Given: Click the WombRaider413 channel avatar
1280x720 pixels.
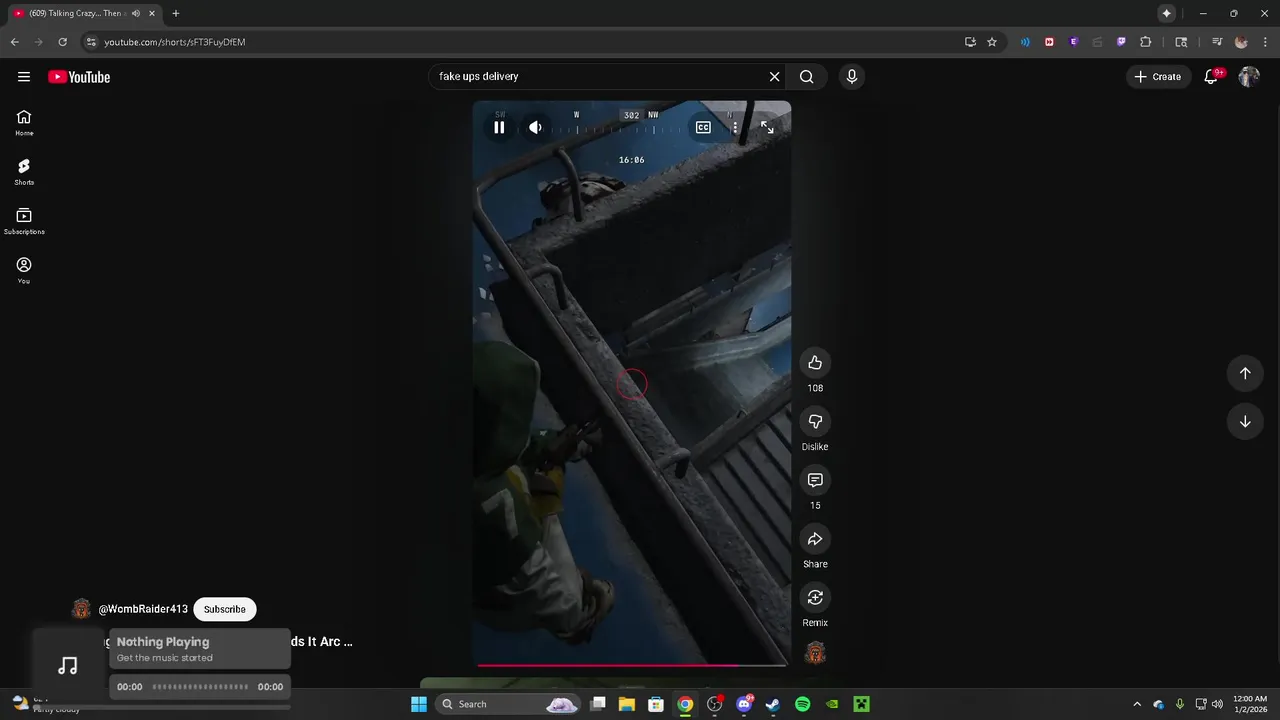Looking at the screenshot, I should click(x=82, y=609).
